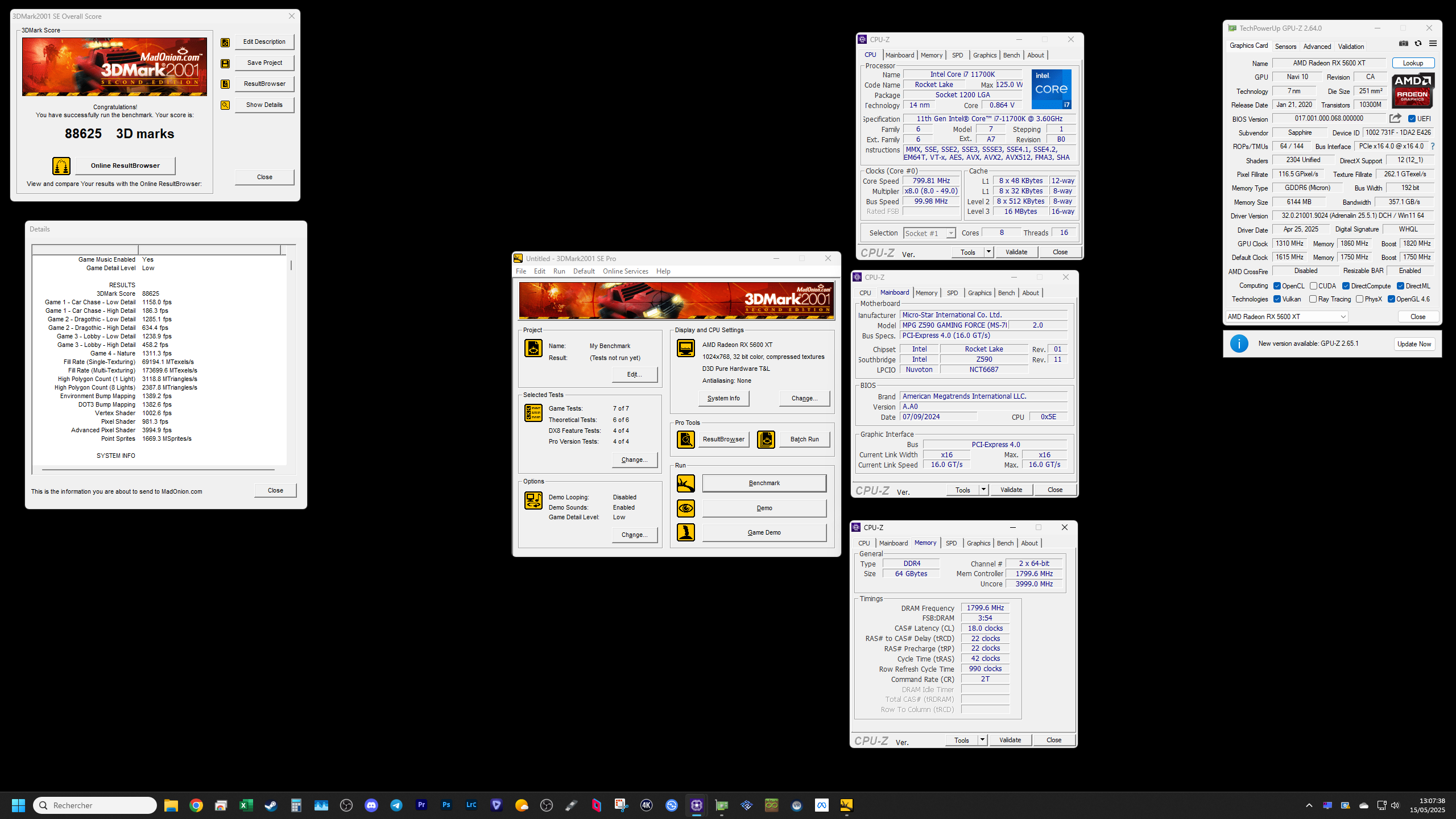Open Bench tab in Memory CPU-Z window

coord(1005,543)
